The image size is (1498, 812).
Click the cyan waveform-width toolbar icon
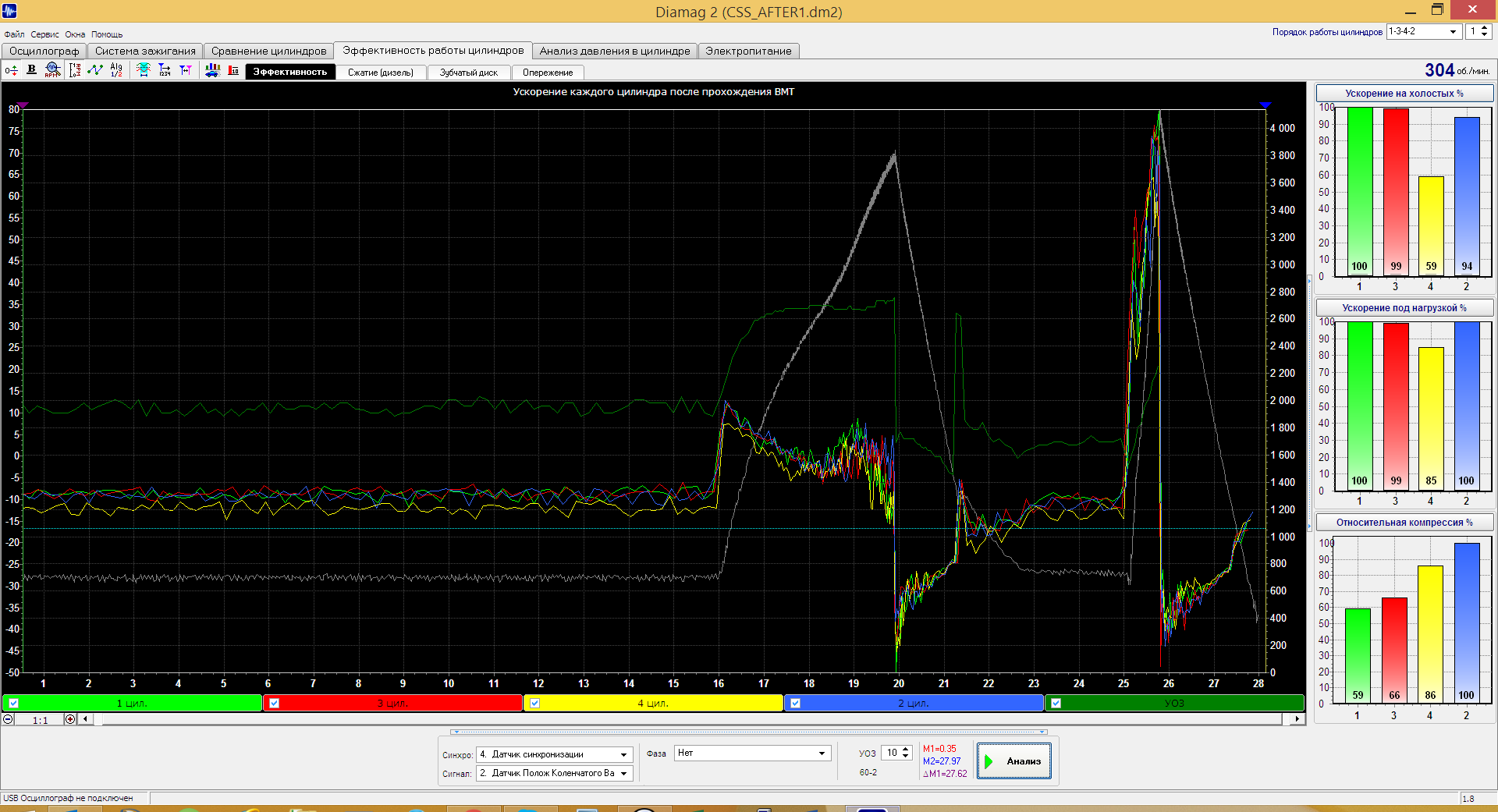[x=144, y=70]
